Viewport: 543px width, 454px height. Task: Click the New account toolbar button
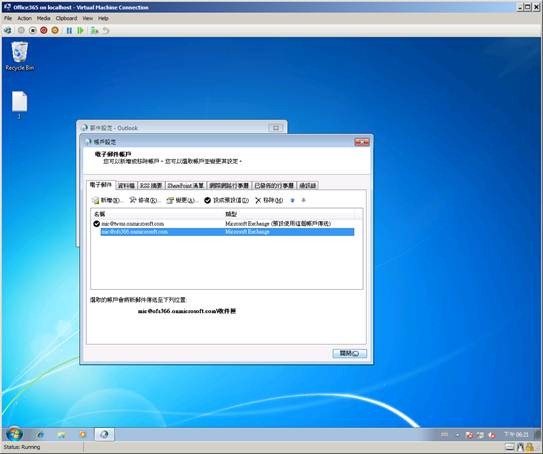point(107,200)
